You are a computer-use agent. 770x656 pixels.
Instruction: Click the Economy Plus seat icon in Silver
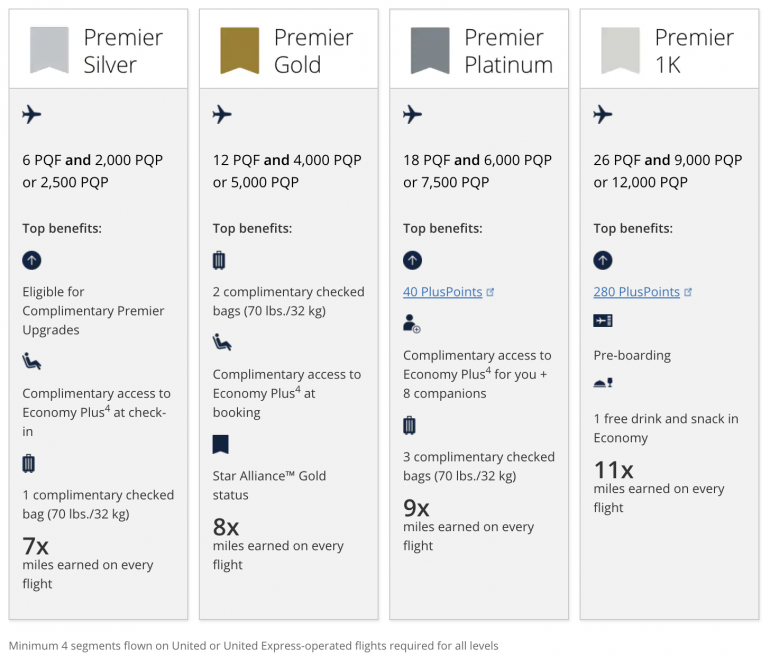(x=32, y=361)
